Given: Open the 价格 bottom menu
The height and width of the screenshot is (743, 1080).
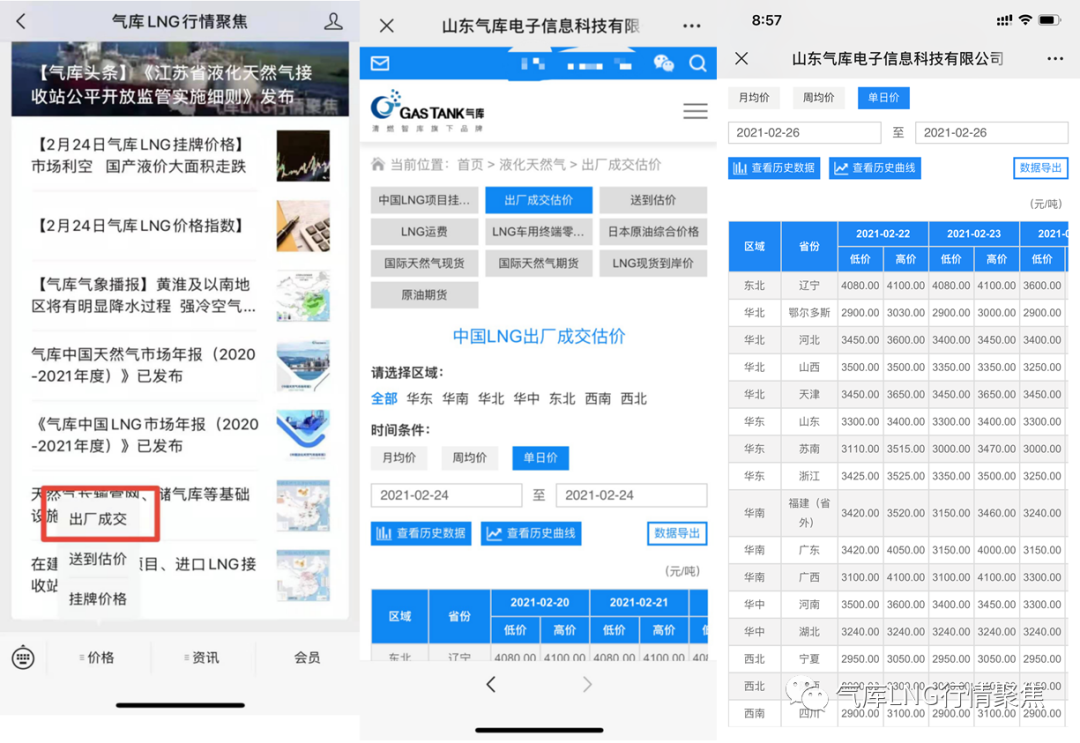Looking at the screenshot, I should coord(97,658).
